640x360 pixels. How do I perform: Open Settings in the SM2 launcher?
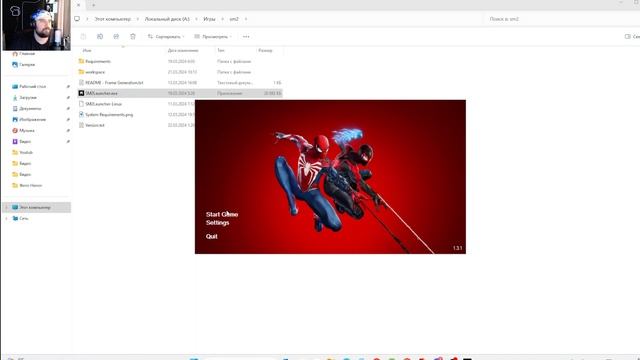[x=217, y=223]
